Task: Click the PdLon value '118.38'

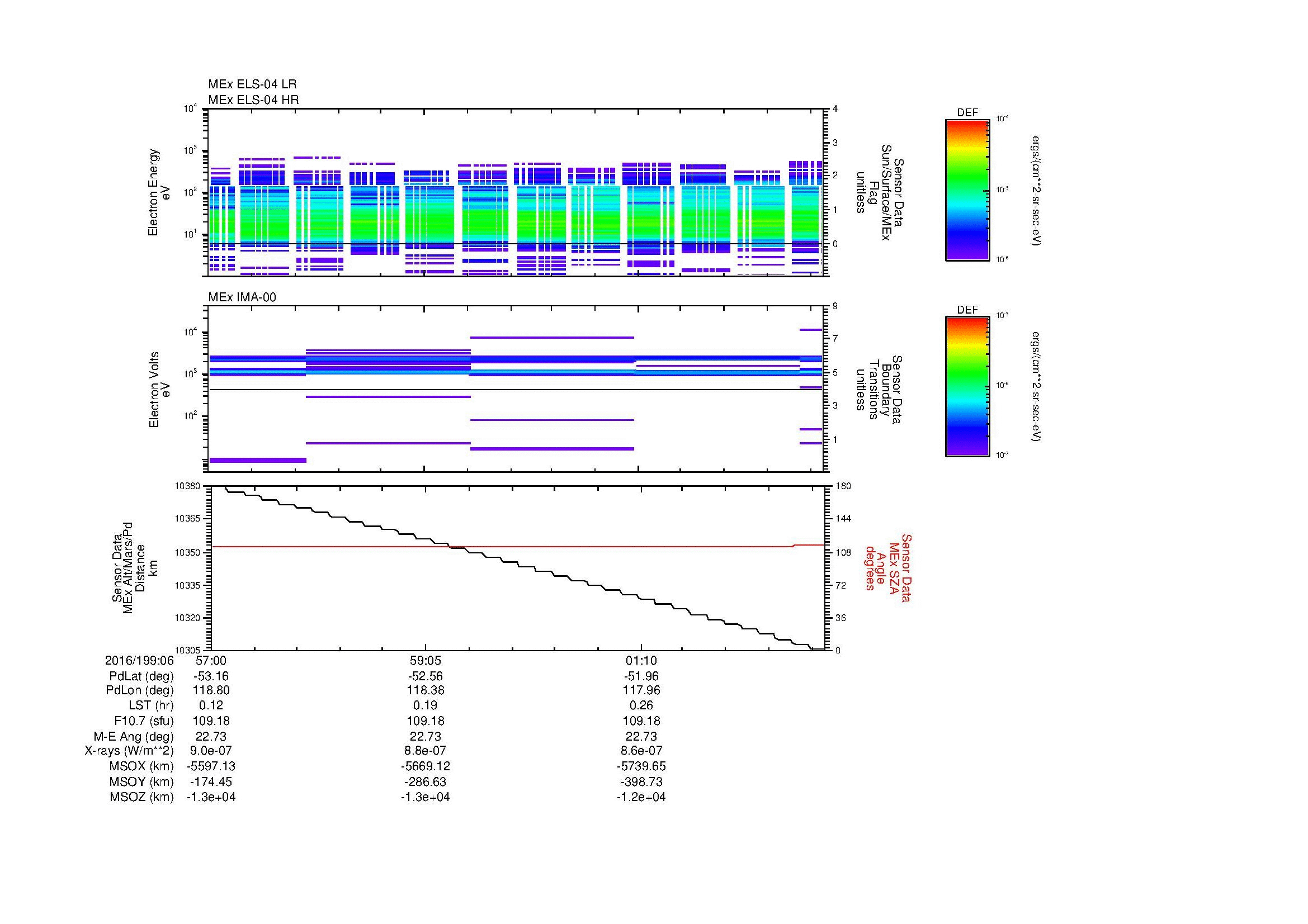Action: point(426,690)
